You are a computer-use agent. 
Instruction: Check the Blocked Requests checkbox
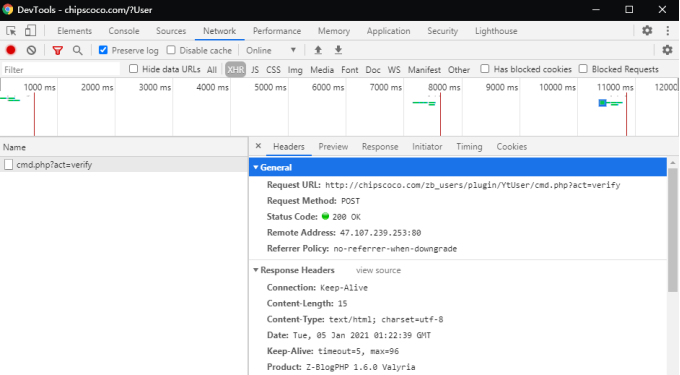(583, 69)
